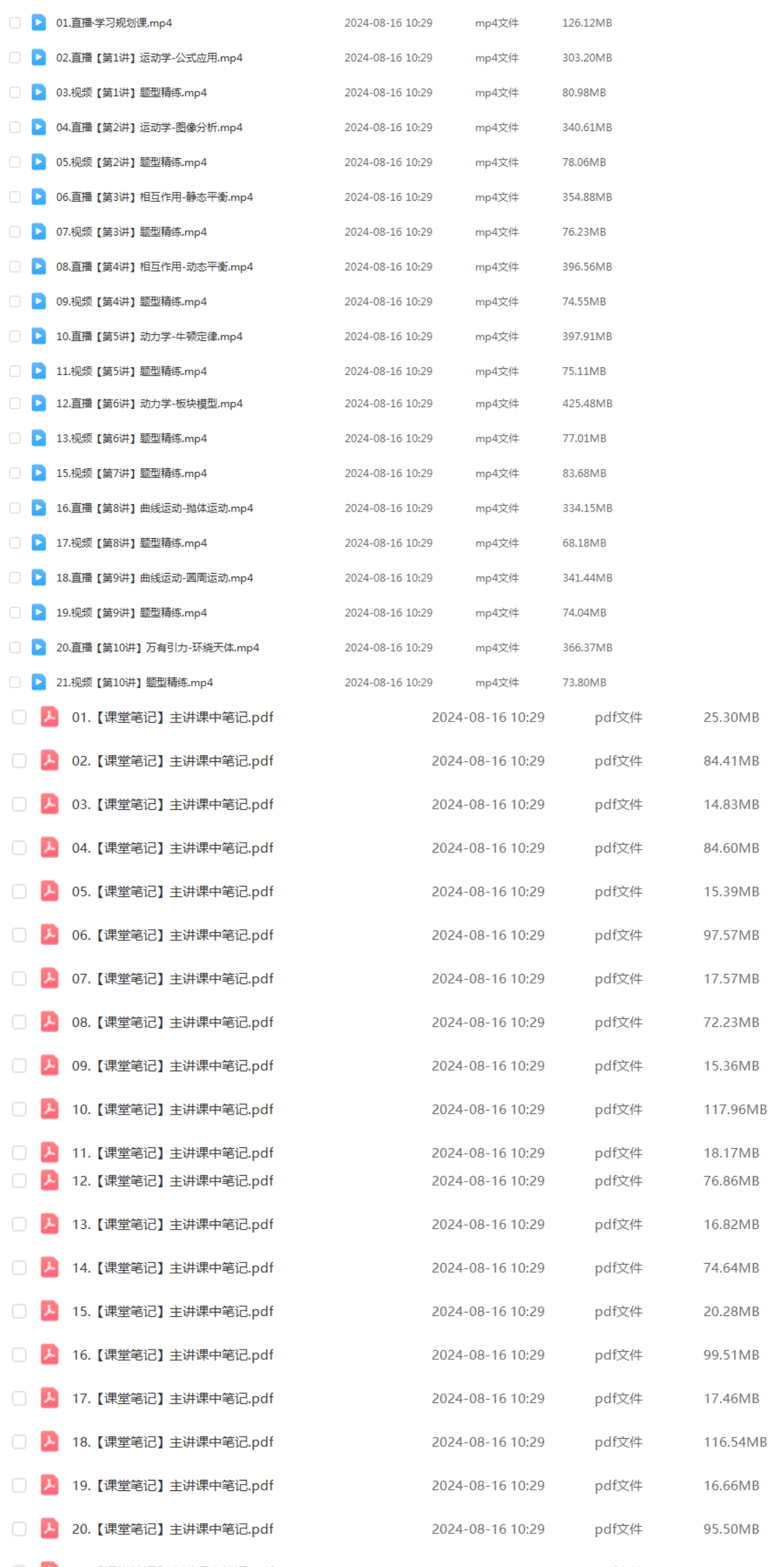This screenshot has height=1567, width=784.
Task: Open file 21.视频【第10讲】题型精练.mp4
Action: (134, 682)
